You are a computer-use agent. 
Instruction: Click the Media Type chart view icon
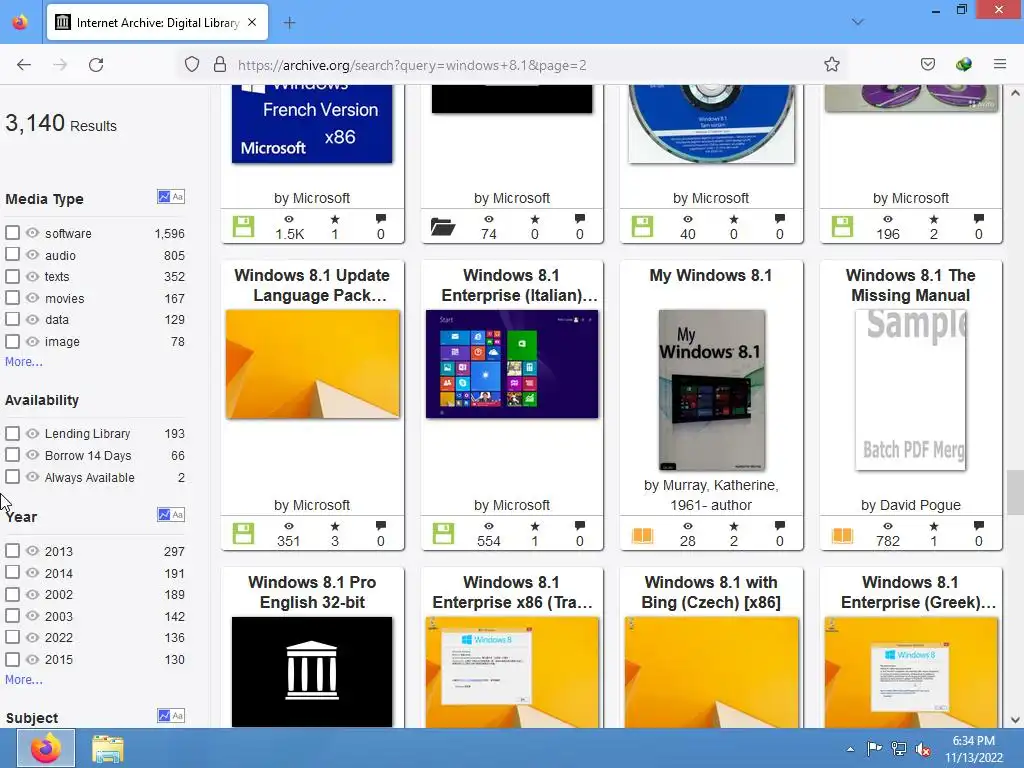point(164,197)
